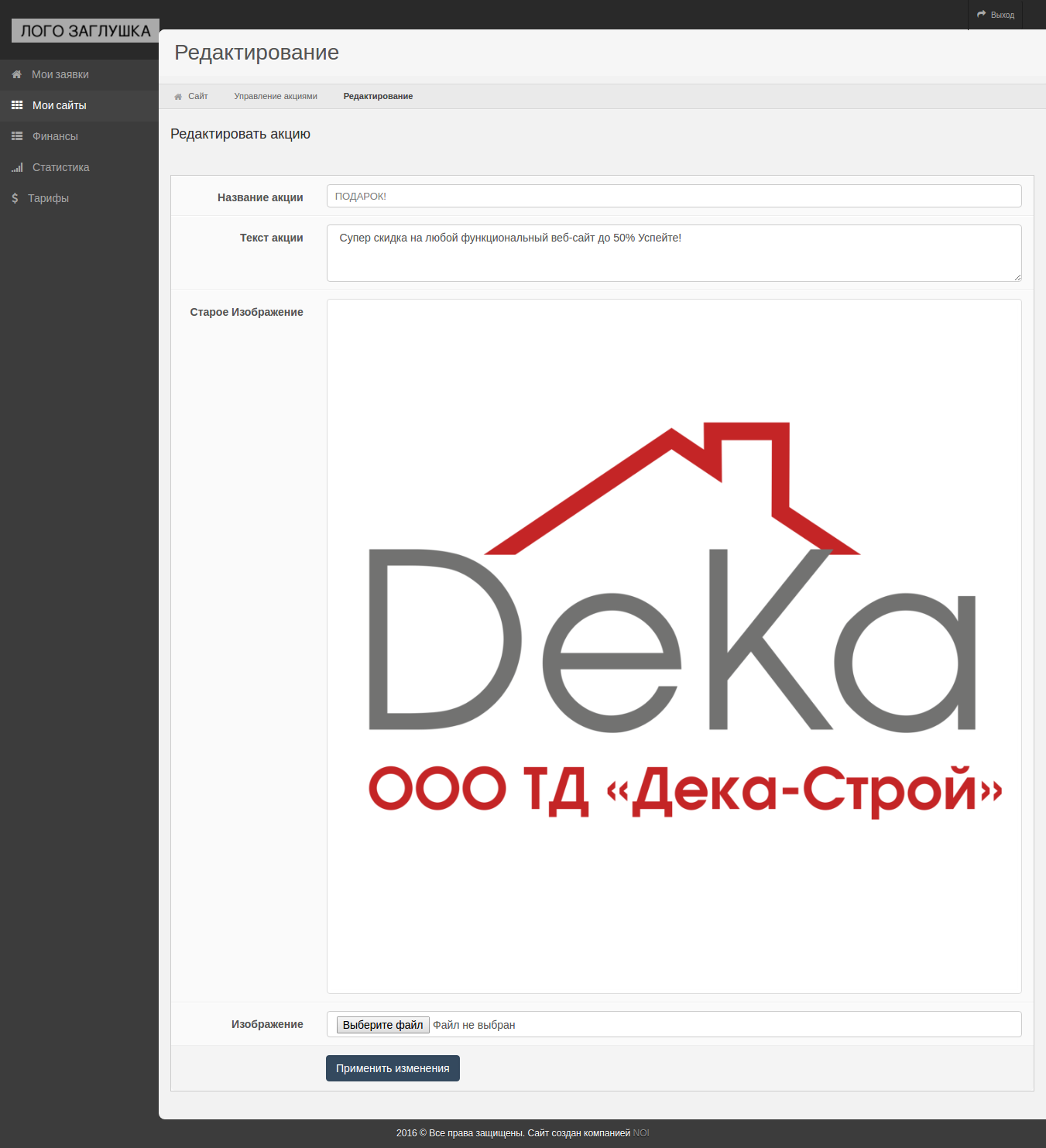1046x1148 pixels.
Task: Click the DeKa old image preview
Action: click(x=674, y=646)
